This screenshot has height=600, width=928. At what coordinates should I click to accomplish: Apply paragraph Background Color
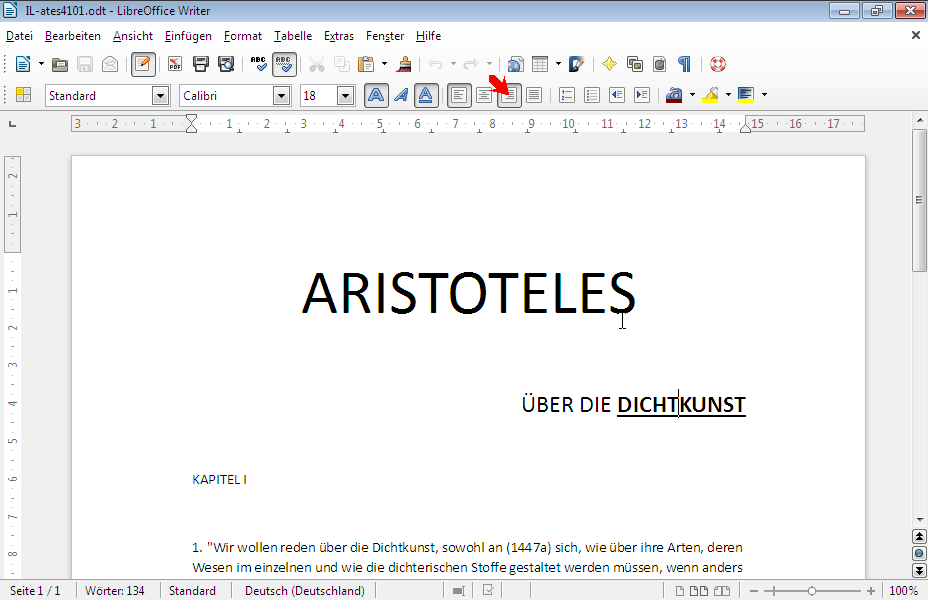point(746,95)
